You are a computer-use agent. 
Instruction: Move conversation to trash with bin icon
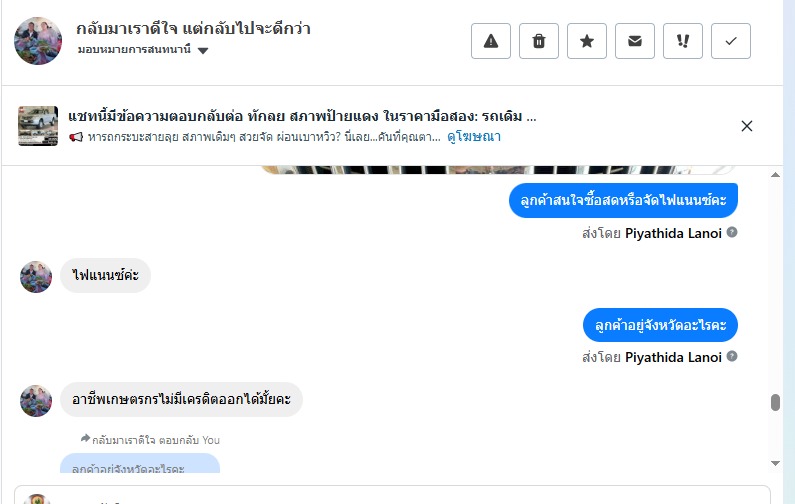tap(539, 41)
